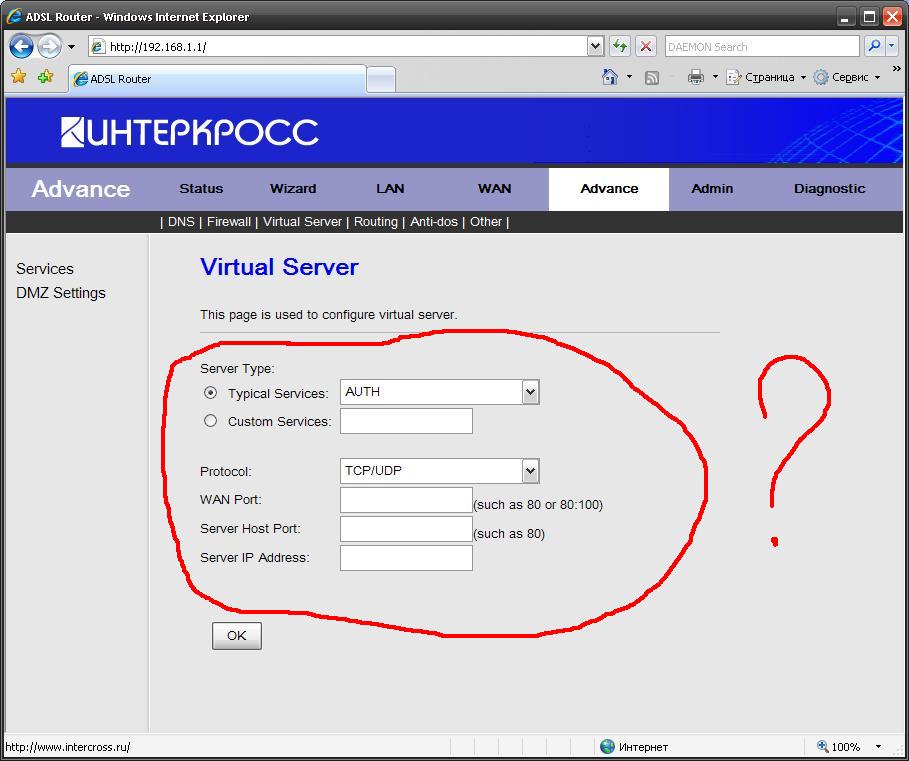Screen dimensions: 909x761
Task: Click the Print icon in toolbar
Action: (x=696, y=77)
